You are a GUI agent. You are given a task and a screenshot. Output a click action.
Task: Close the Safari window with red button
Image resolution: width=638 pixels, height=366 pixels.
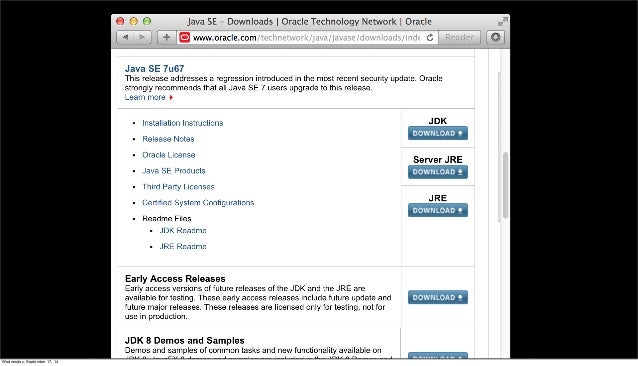click(x=120, y=21)
